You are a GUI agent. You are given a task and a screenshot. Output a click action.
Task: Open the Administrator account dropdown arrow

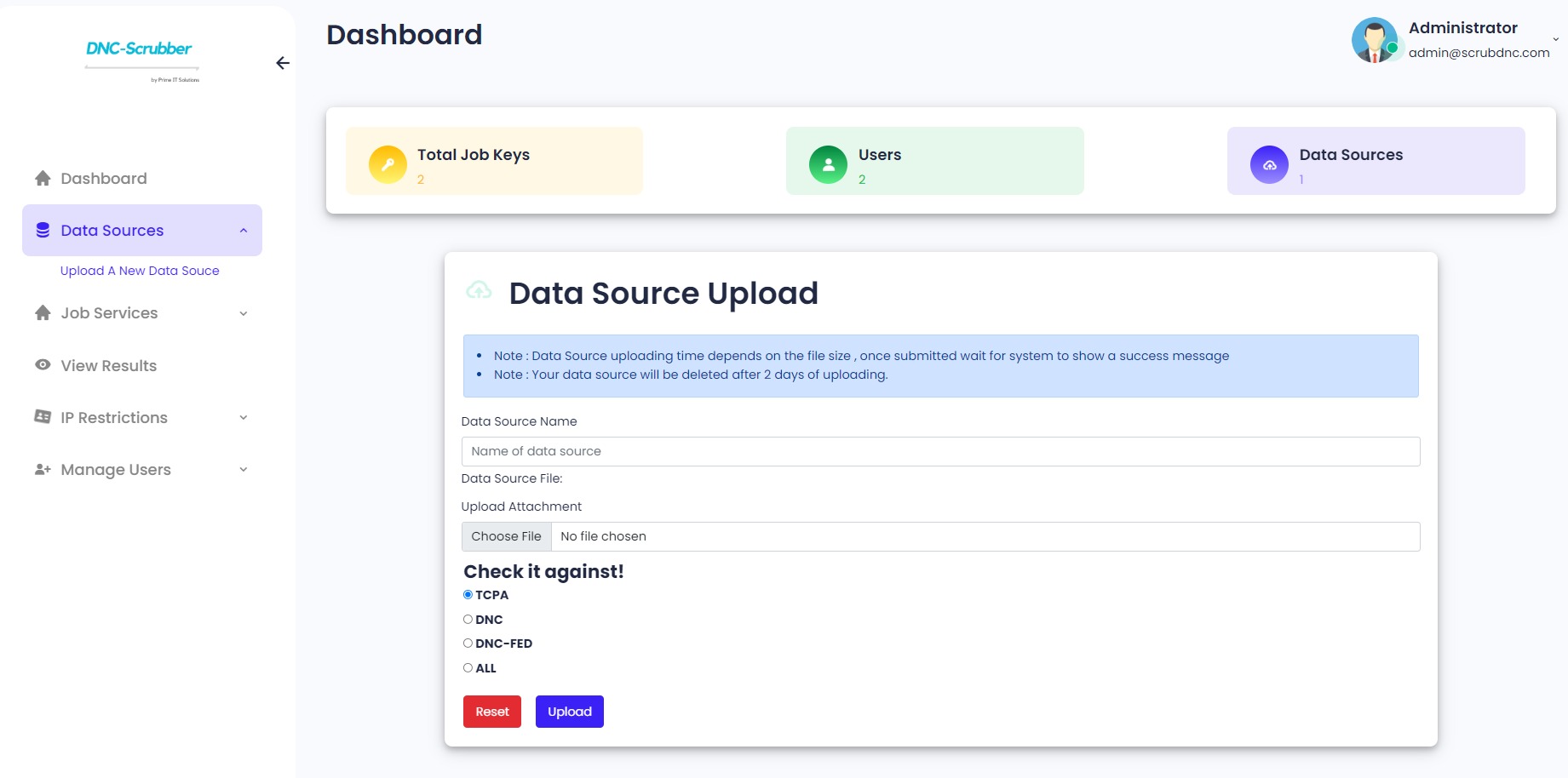tap(1555, 39)
